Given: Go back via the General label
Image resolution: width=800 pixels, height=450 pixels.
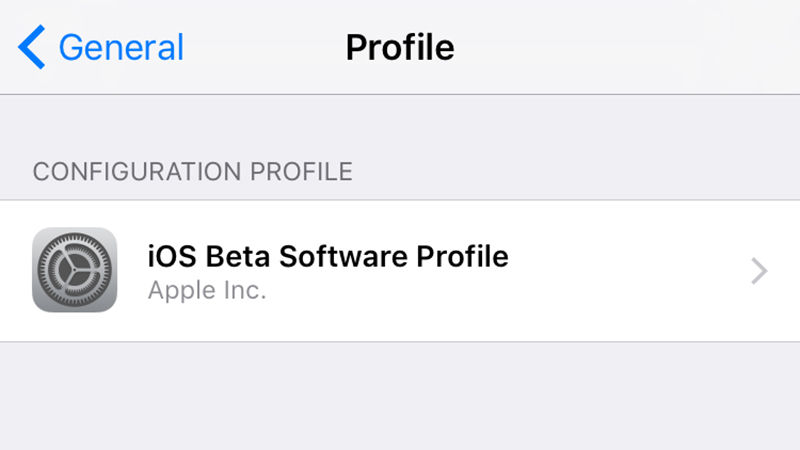Looking at the screenshot, I should tap(121, 47).
